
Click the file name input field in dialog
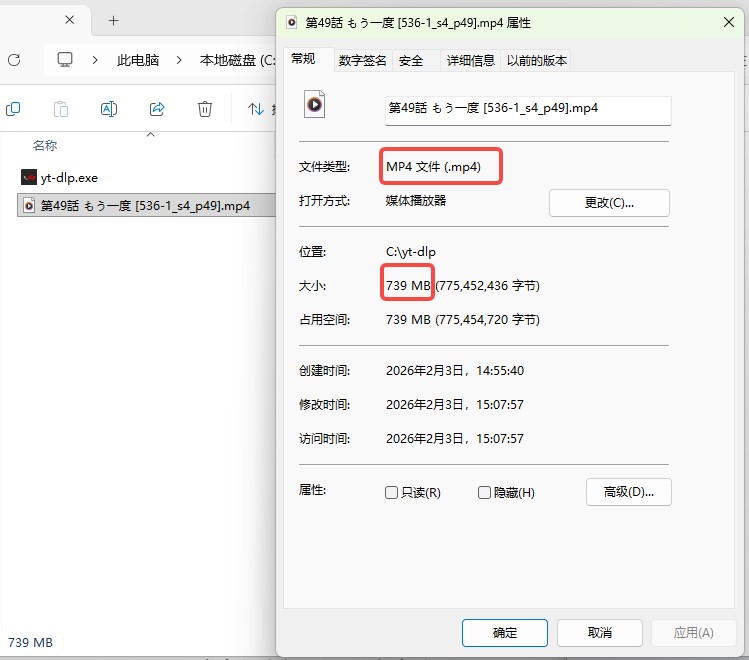(x=528, y=110)
